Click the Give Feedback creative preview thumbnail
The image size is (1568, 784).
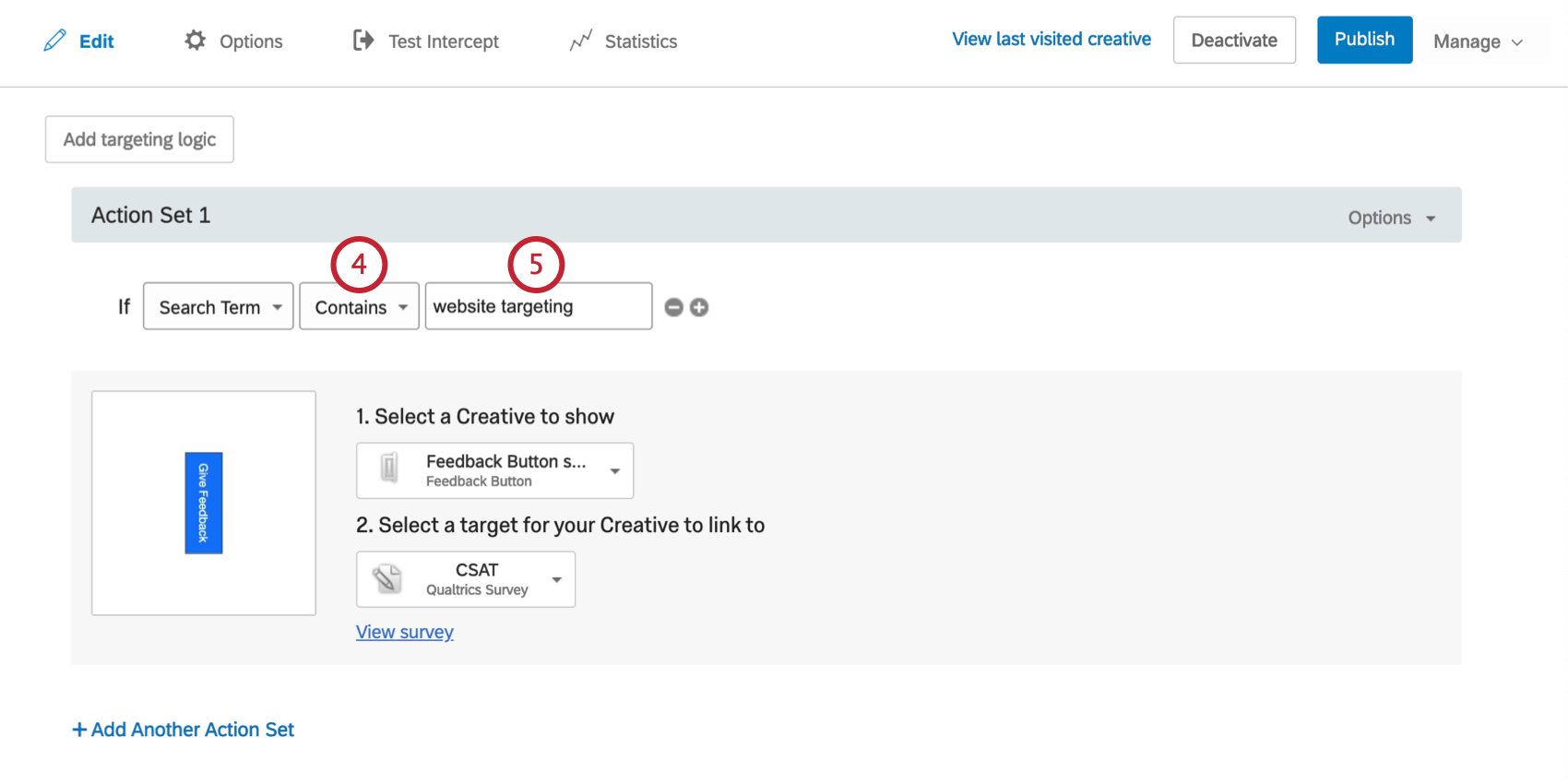pyautogui.click(x=204, y=503)
